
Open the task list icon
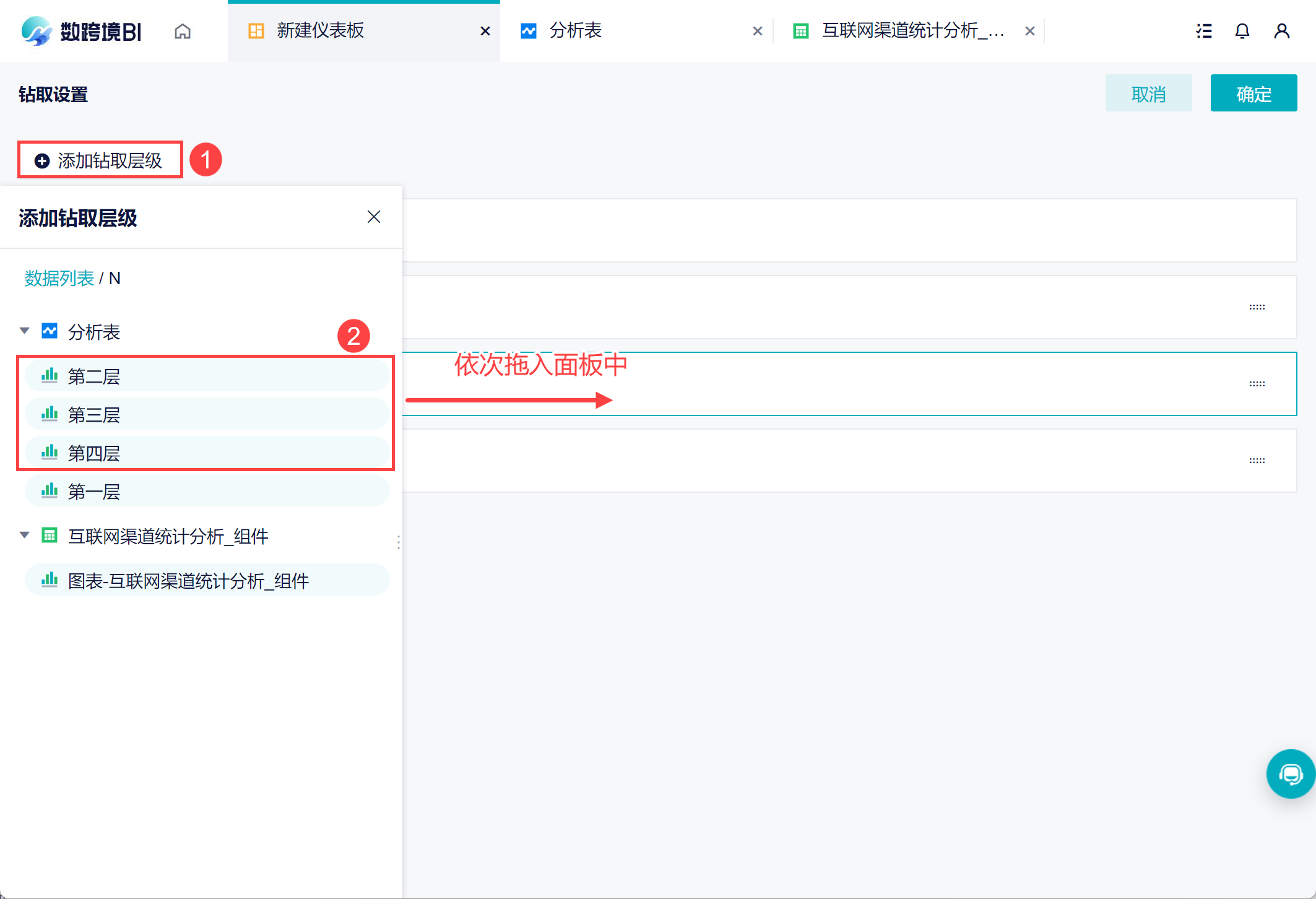(1204, 31)
